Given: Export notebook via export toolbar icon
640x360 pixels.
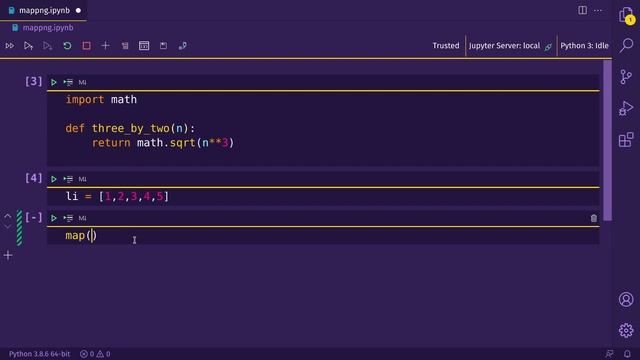Looking at the screenshot, I should click(x=182, y=46).
